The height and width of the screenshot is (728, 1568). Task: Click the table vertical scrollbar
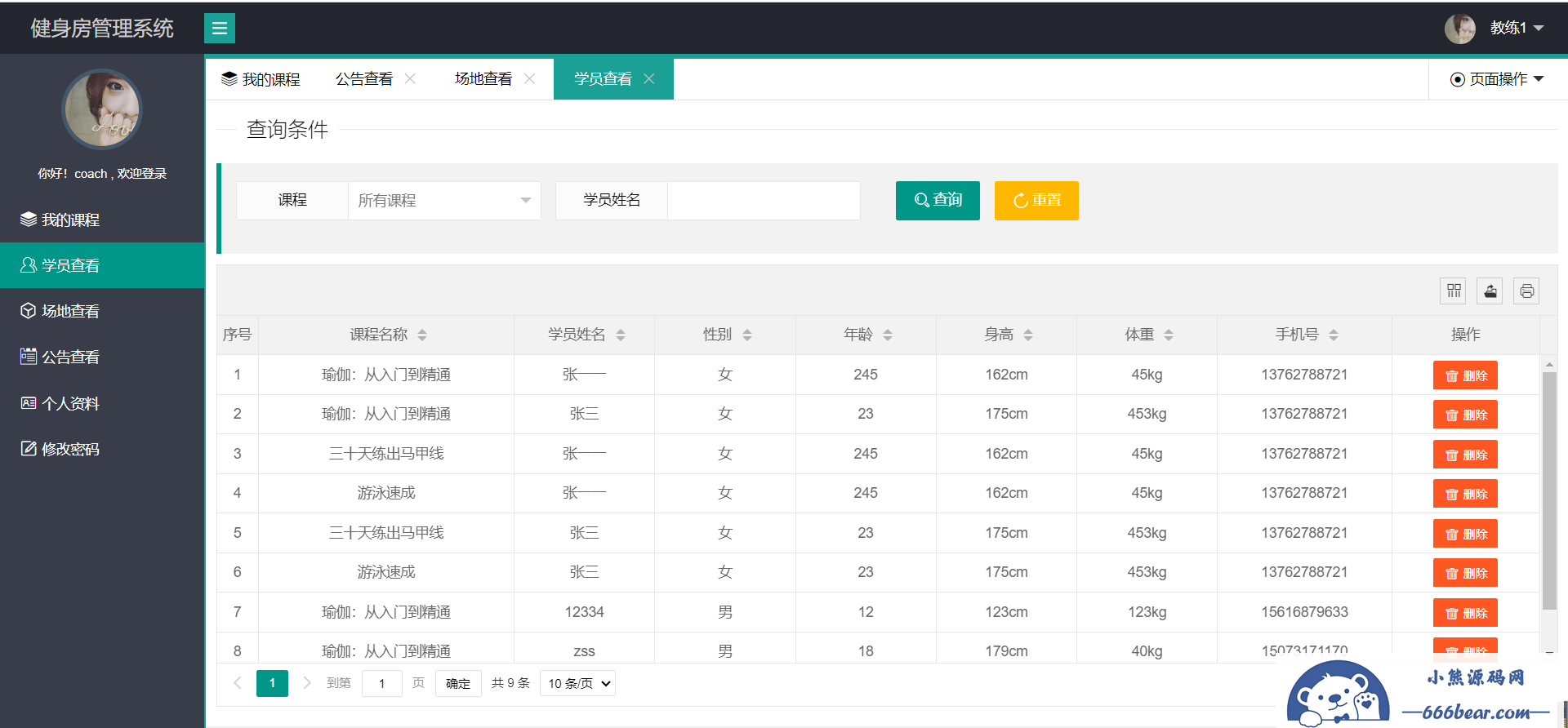(1549, 491)
